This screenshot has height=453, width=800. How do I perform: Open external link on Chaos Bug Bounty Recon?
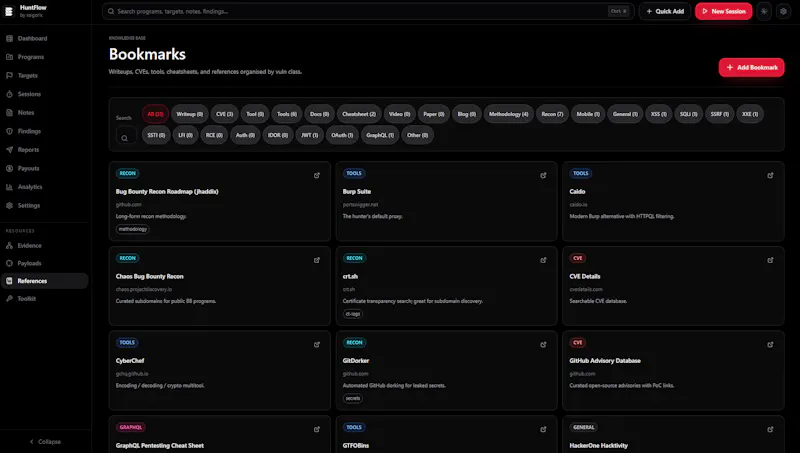[x=317, y=260]
